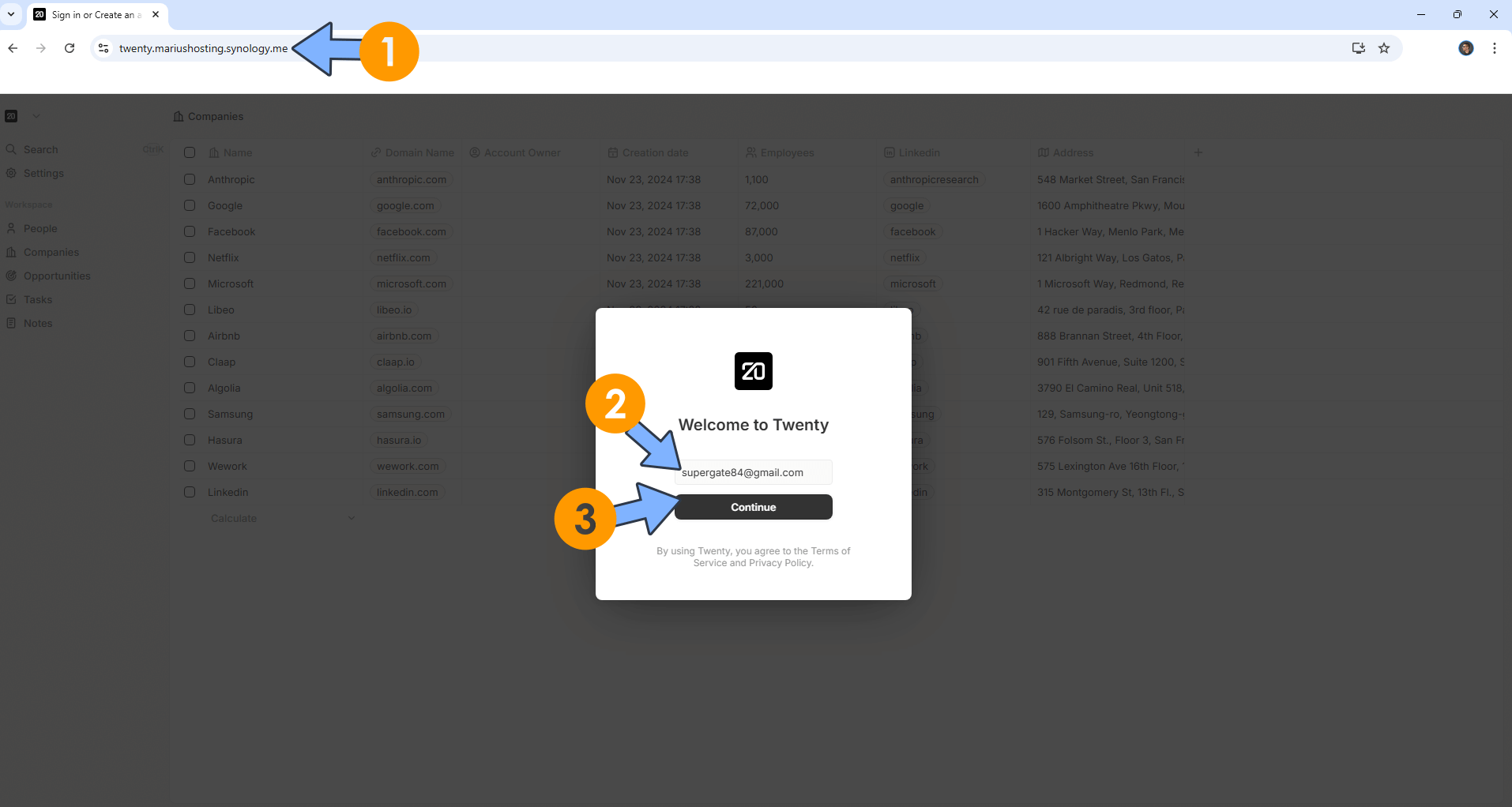Open the google.com domain link
This screenshot has height=807, width=1512.
[405, 205]
